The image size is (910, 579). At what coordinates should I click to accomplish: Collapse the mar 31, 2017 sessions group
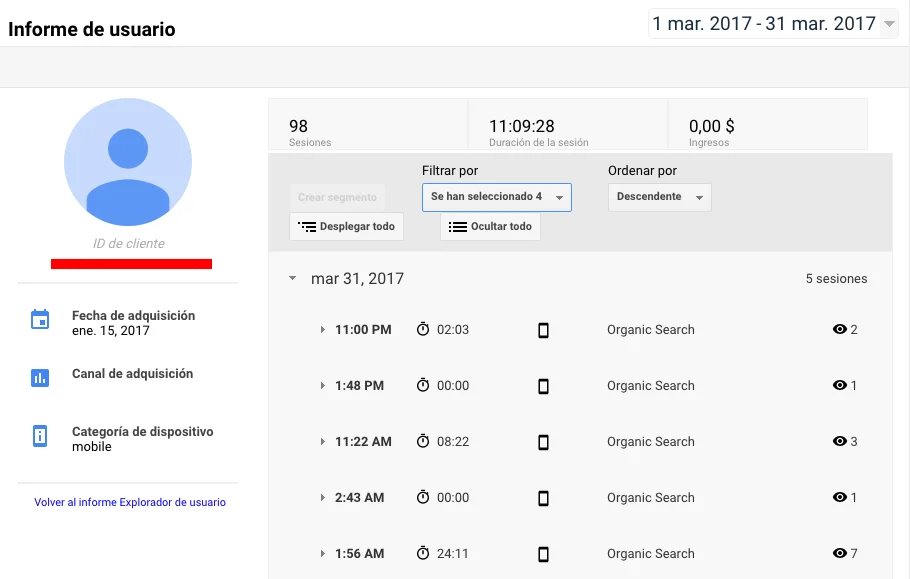coord(293,279)
